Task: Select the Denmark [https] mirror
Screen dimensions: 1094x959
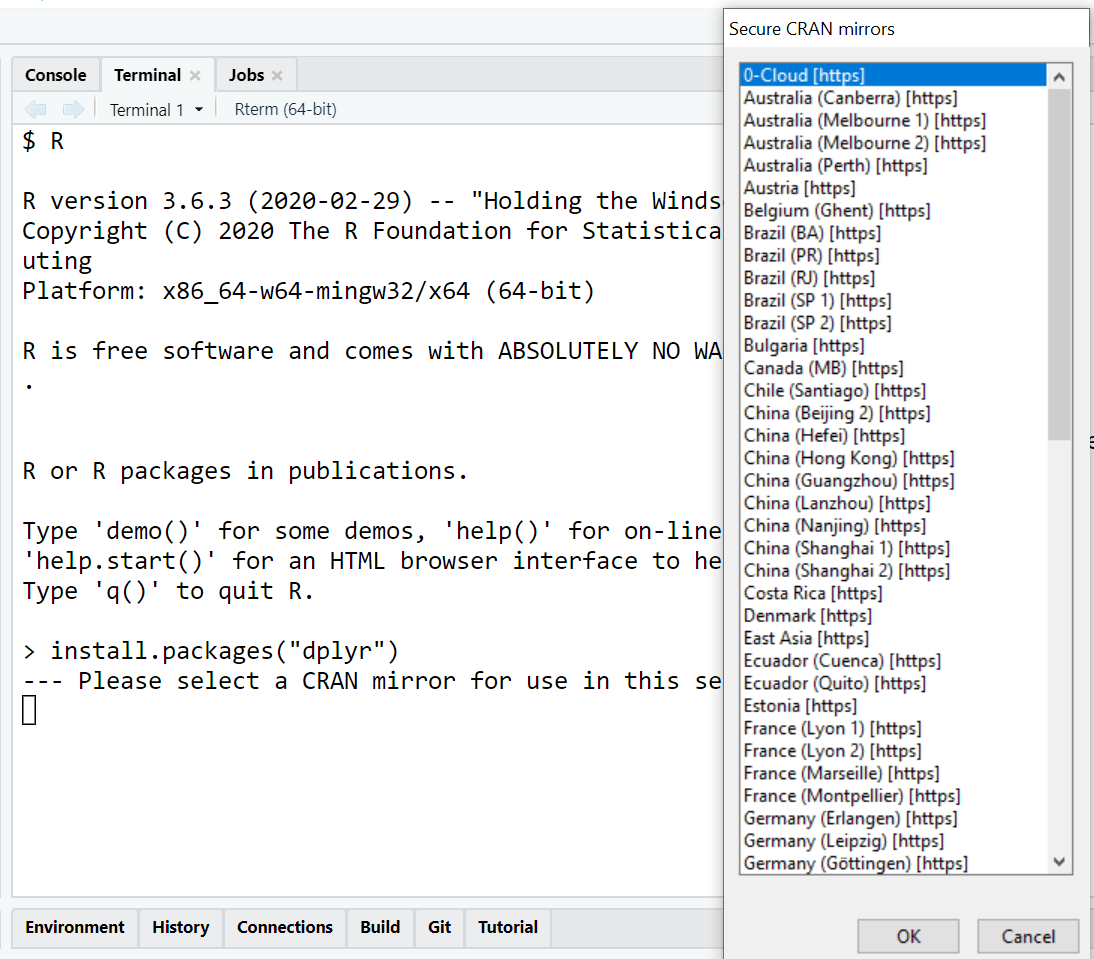Action: tap(807, 615)
